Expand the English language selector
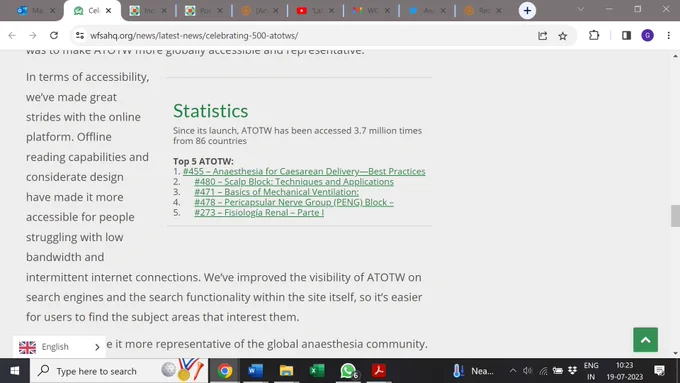Screen dimensions: 680x383 pyautogui.click(x=59, y=347)
